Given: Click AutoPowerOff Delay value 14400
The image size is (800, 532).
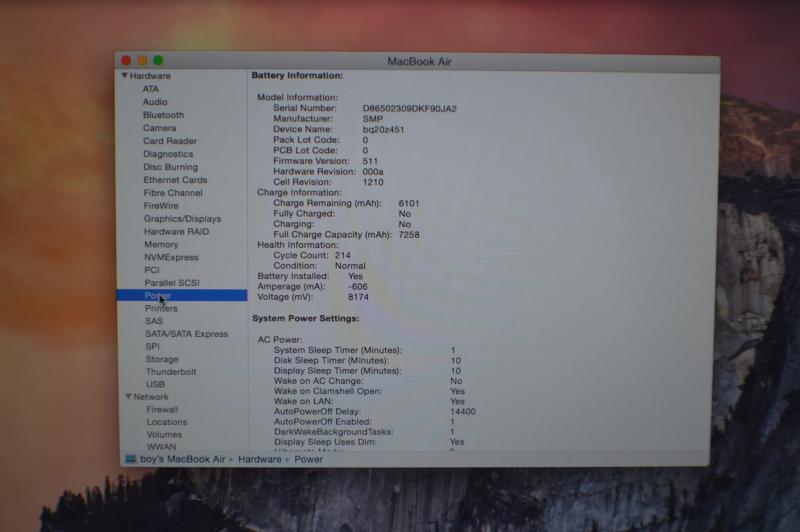Looking at the screenshot, I should click(463, 412).
